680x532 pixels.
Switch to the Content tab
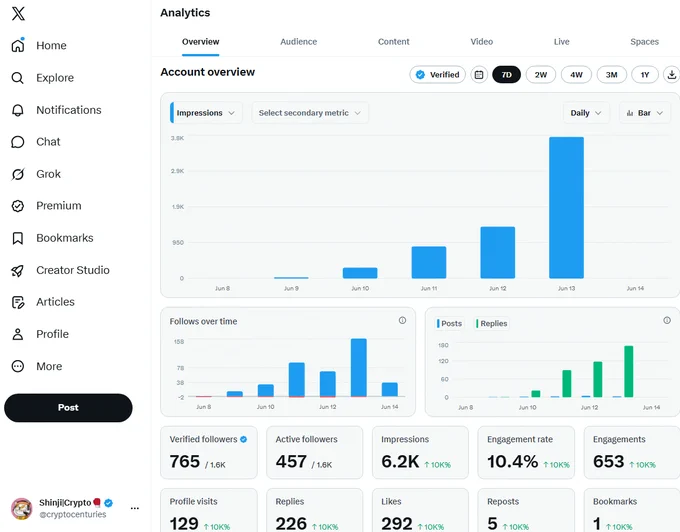(393, 42)
